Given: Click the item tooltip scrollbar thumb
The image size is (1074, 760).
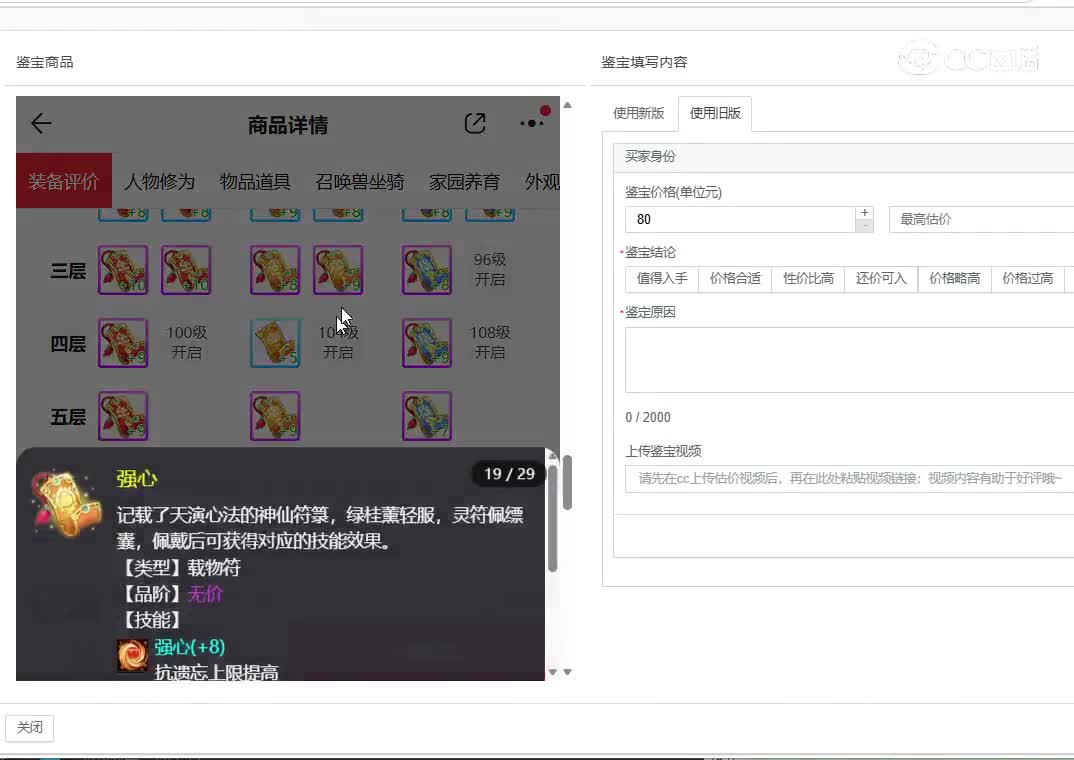Looking at the screenshot, I should coord(552,516).
